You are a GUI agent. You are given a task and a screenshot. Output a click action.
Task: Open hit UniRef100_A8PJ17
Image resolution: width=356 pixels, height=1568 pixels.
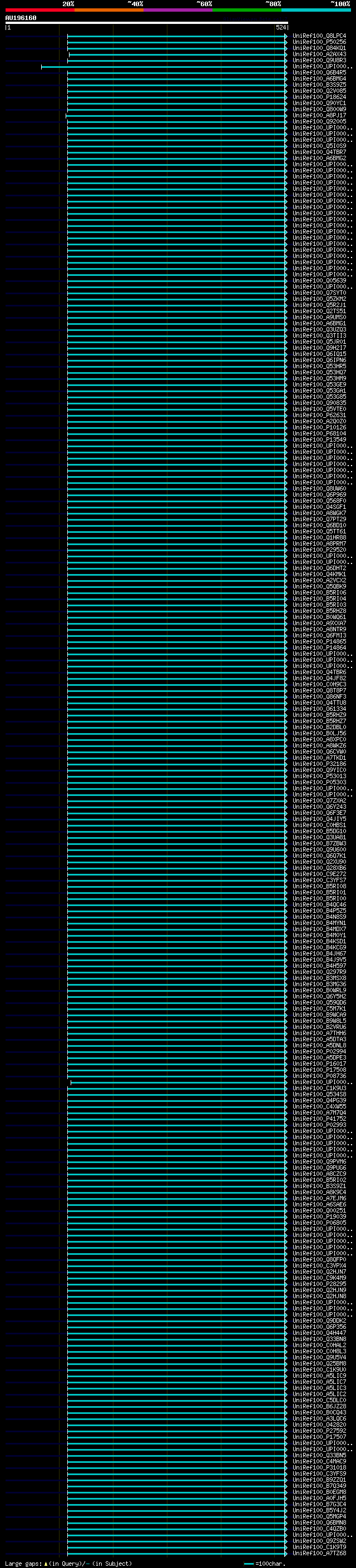tap(319, 115)
